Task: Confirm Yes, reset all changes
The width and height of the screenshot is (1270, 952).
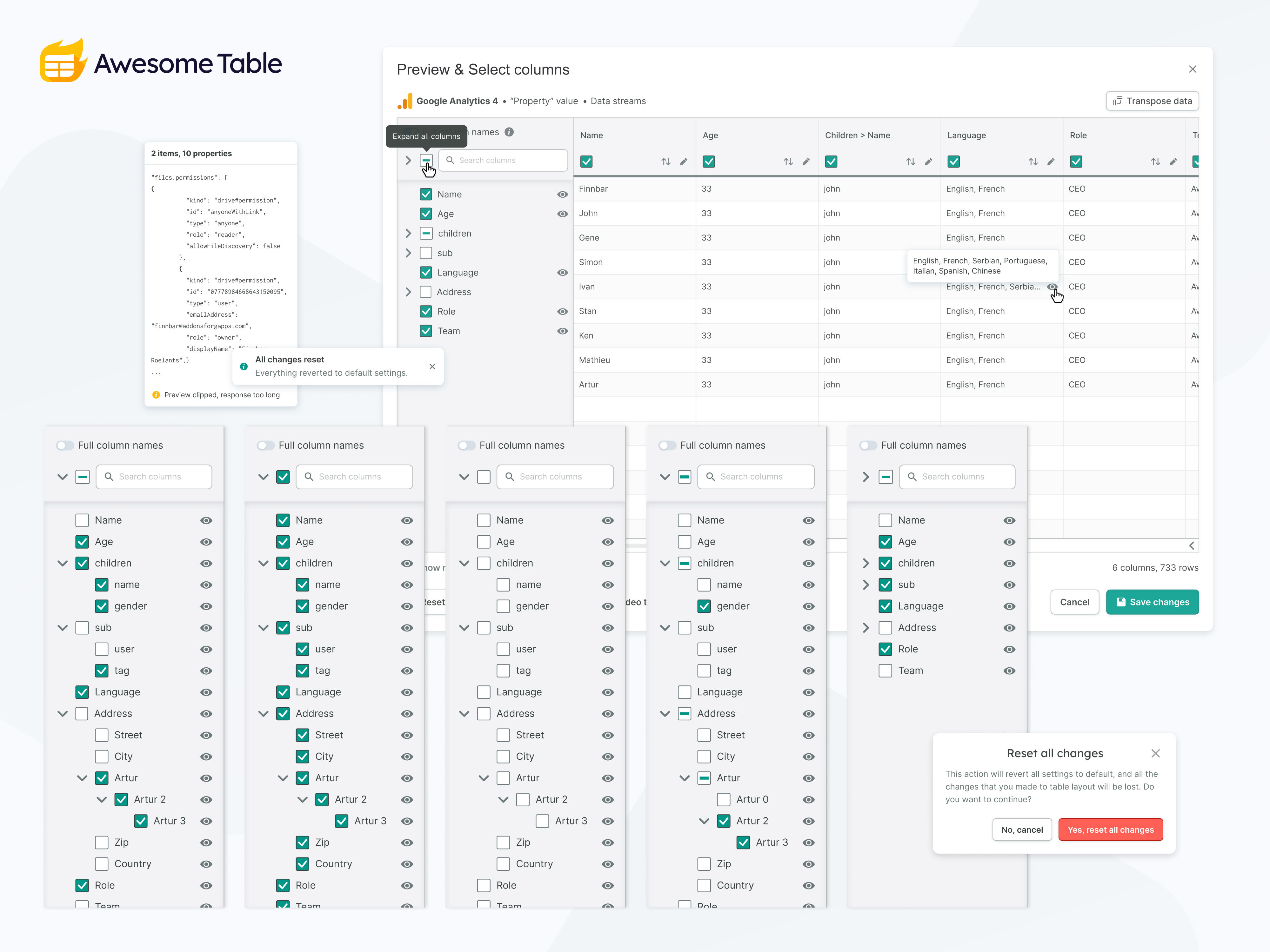Action: pos(1110,829)
